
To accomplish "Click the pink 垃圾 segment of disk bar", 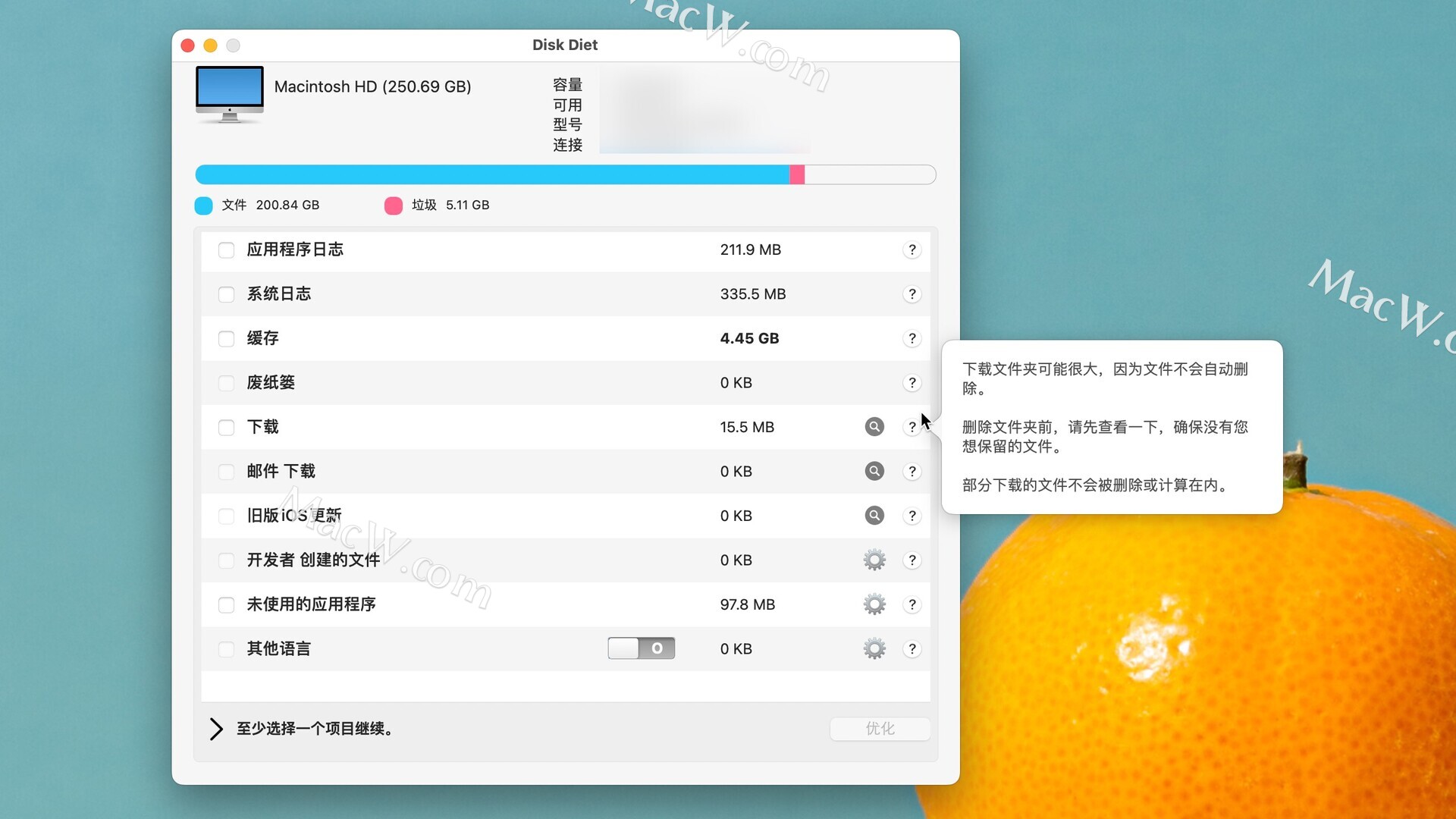I will coord(797,174).
